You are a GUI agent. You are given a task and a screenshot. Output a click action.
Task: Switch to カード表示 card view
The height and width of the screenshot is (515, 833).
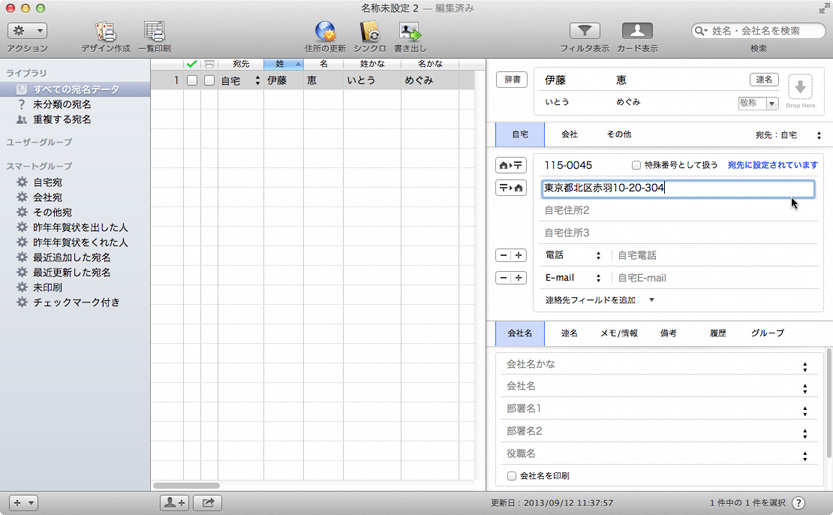coord(637,31)
